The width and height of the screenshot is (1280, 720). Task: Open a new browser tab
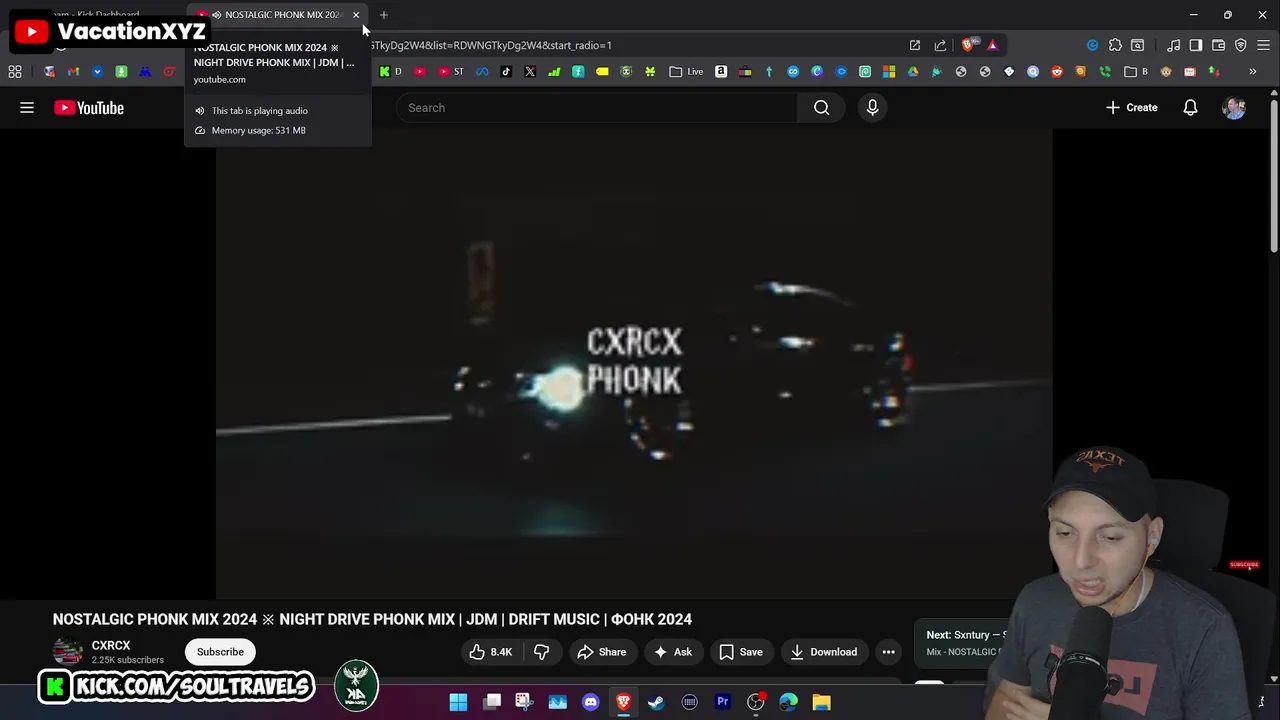pyautogui.click(x=384, y=15)
